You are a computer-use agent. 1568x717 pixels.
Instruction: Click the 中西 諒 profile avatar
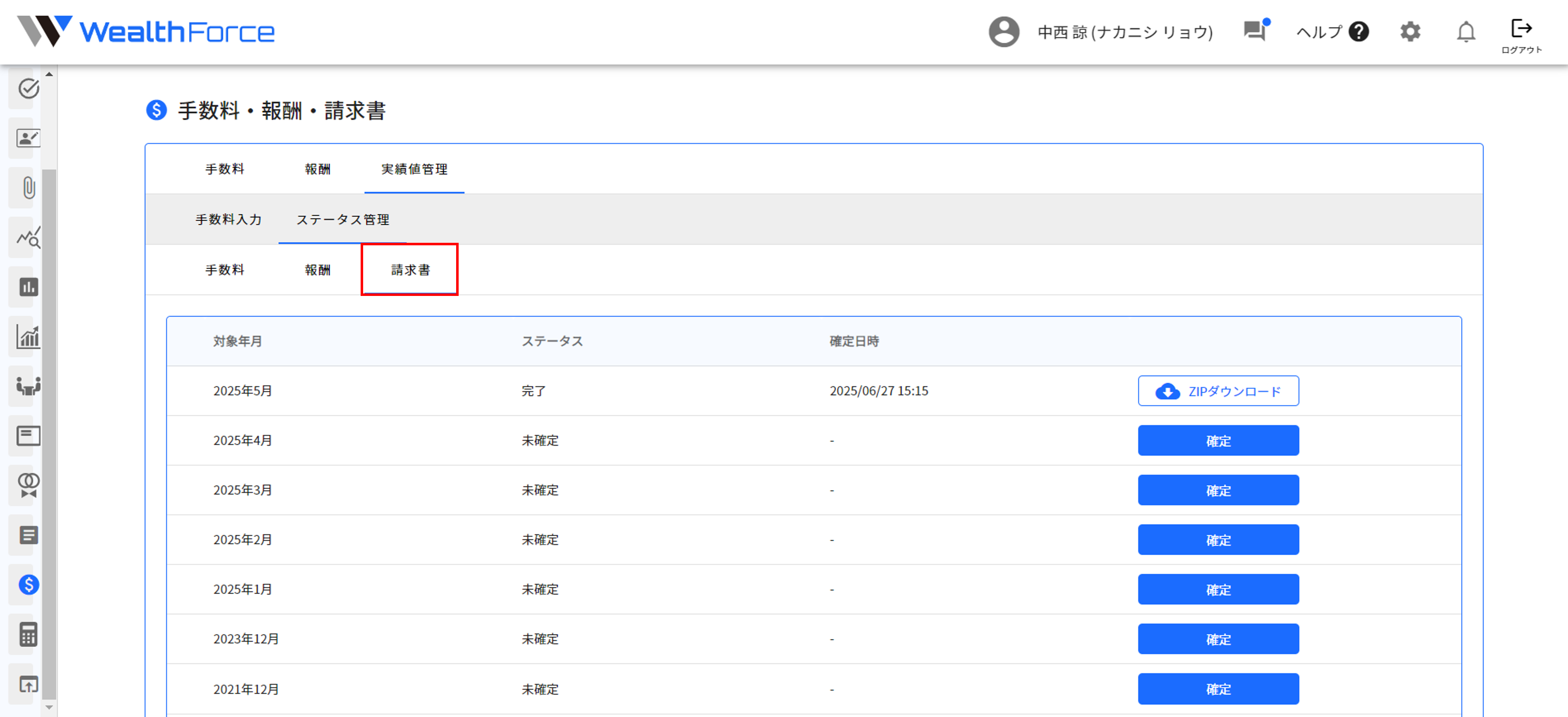pos(1004,32)
